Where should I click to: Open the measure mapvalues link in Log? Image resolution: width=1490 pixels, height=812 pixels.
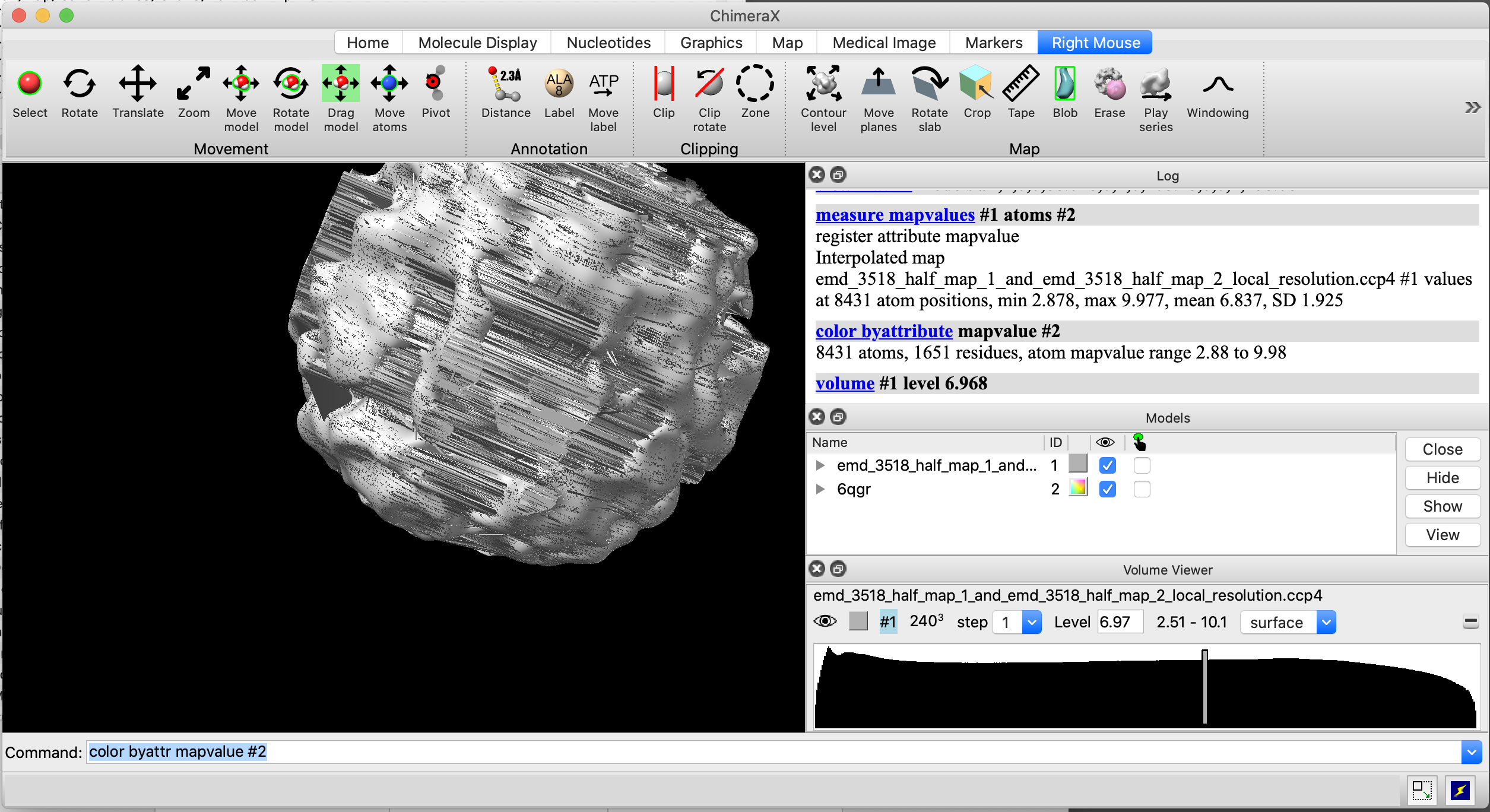coord(895,215)
